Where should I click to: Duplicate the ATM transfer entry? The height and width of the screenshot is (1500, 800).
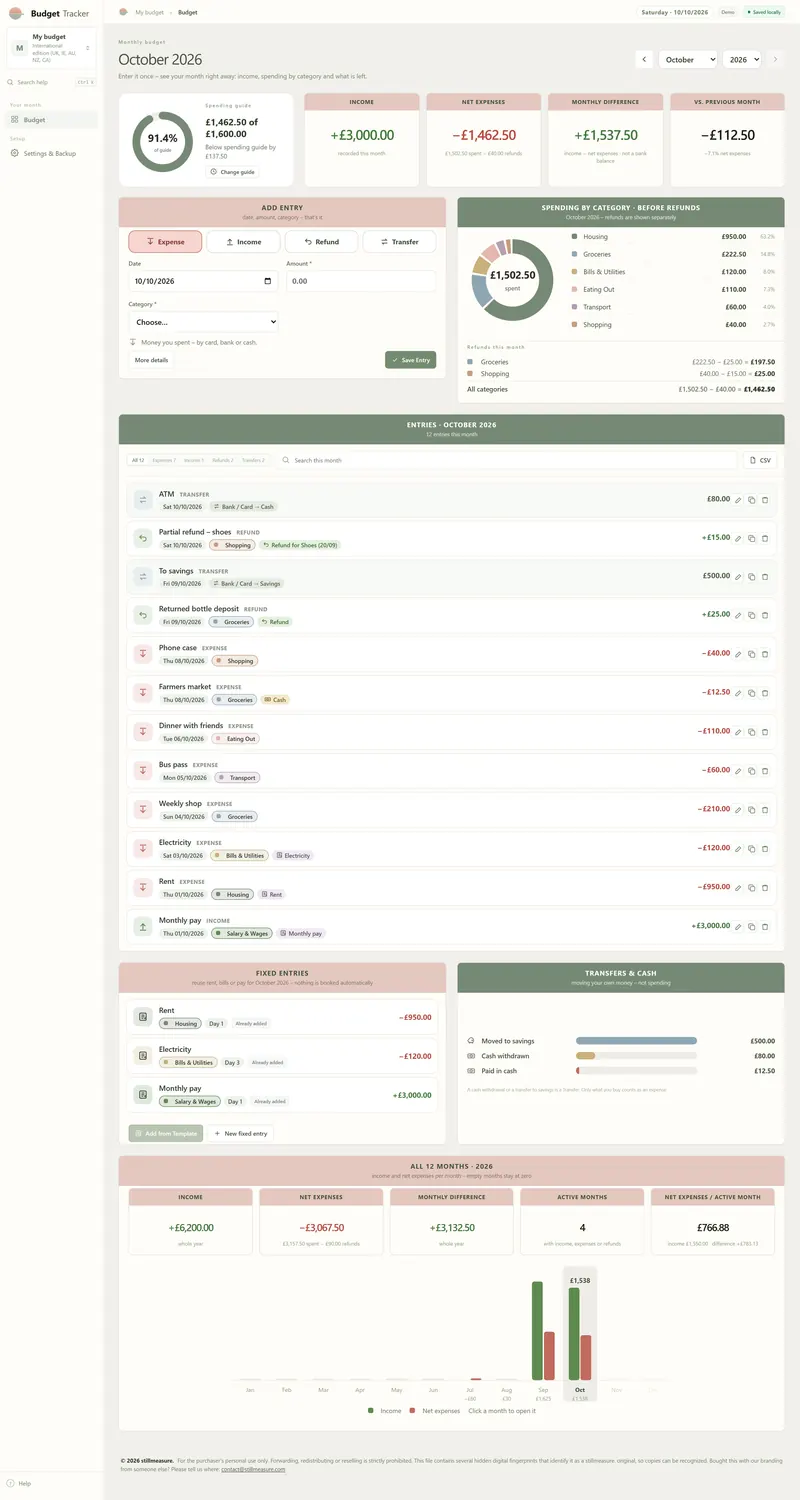pos(751,500)
